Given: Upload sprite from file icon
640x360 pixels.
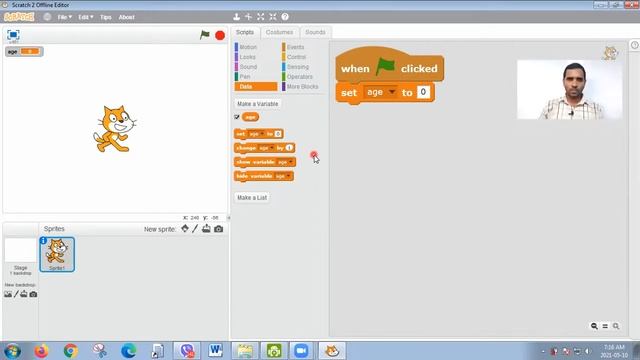Looking at the screenshot, I should coord(206,229).
